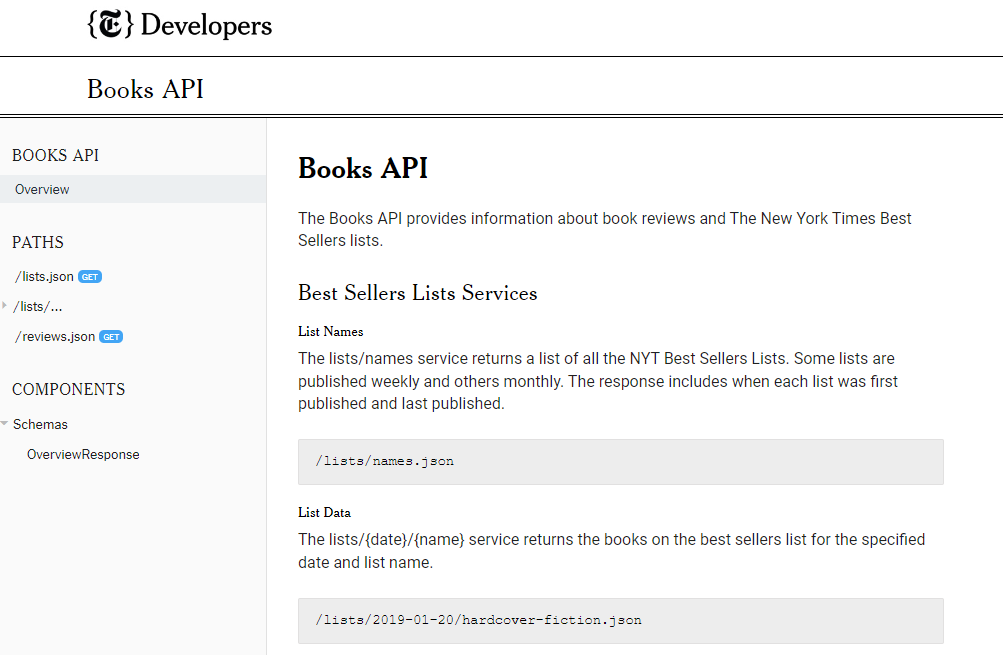Select Overview in the Books API sidebar
Screen dimensions: 1003x655
coord(41,189)
